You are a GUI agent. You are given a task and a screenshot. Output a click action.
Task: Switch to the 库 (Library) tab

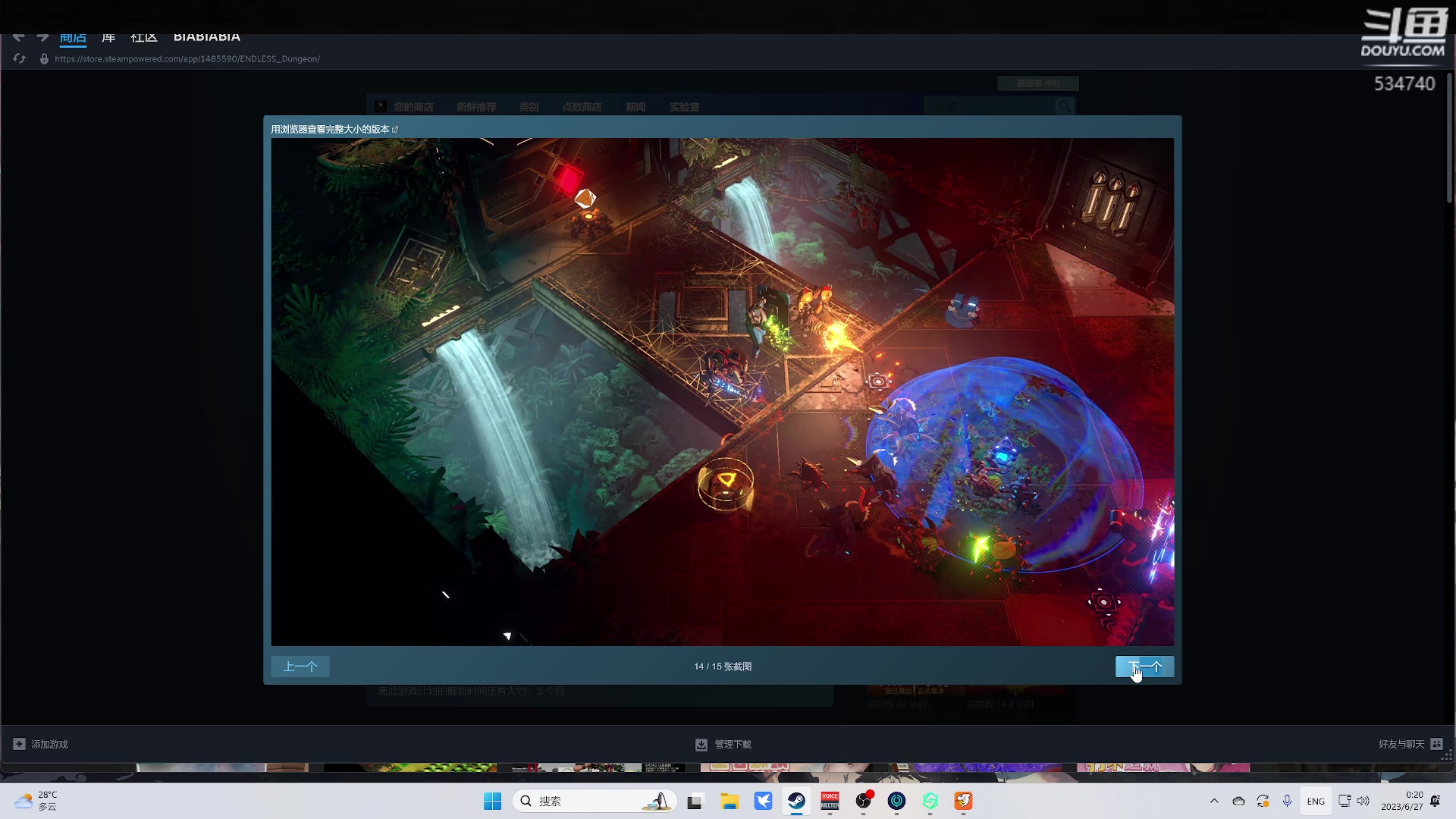click(108, 37)
